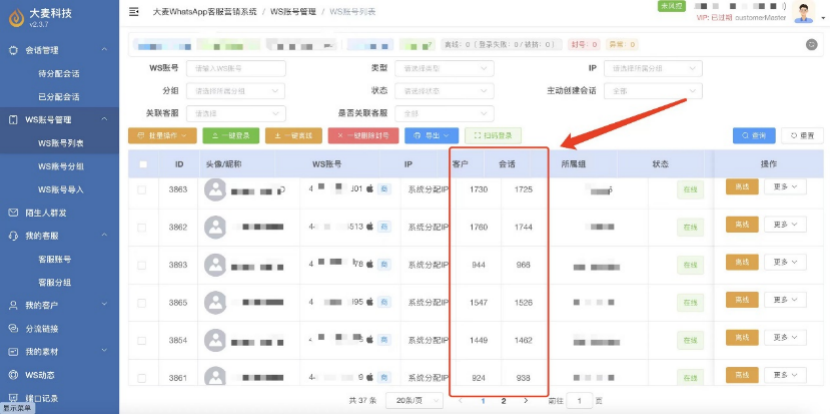The width and height of the screenshot is (832, 414).
Task: Open 接口记录 via its sidebar icon
Action: (x=14, y=398)
